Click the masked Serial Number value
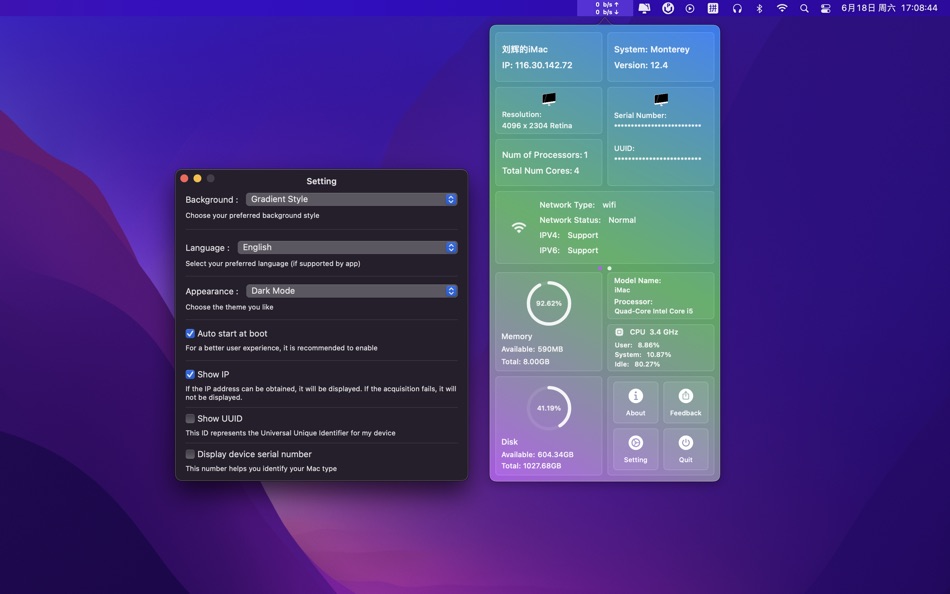The image size is (950, 594). [657, 126]
